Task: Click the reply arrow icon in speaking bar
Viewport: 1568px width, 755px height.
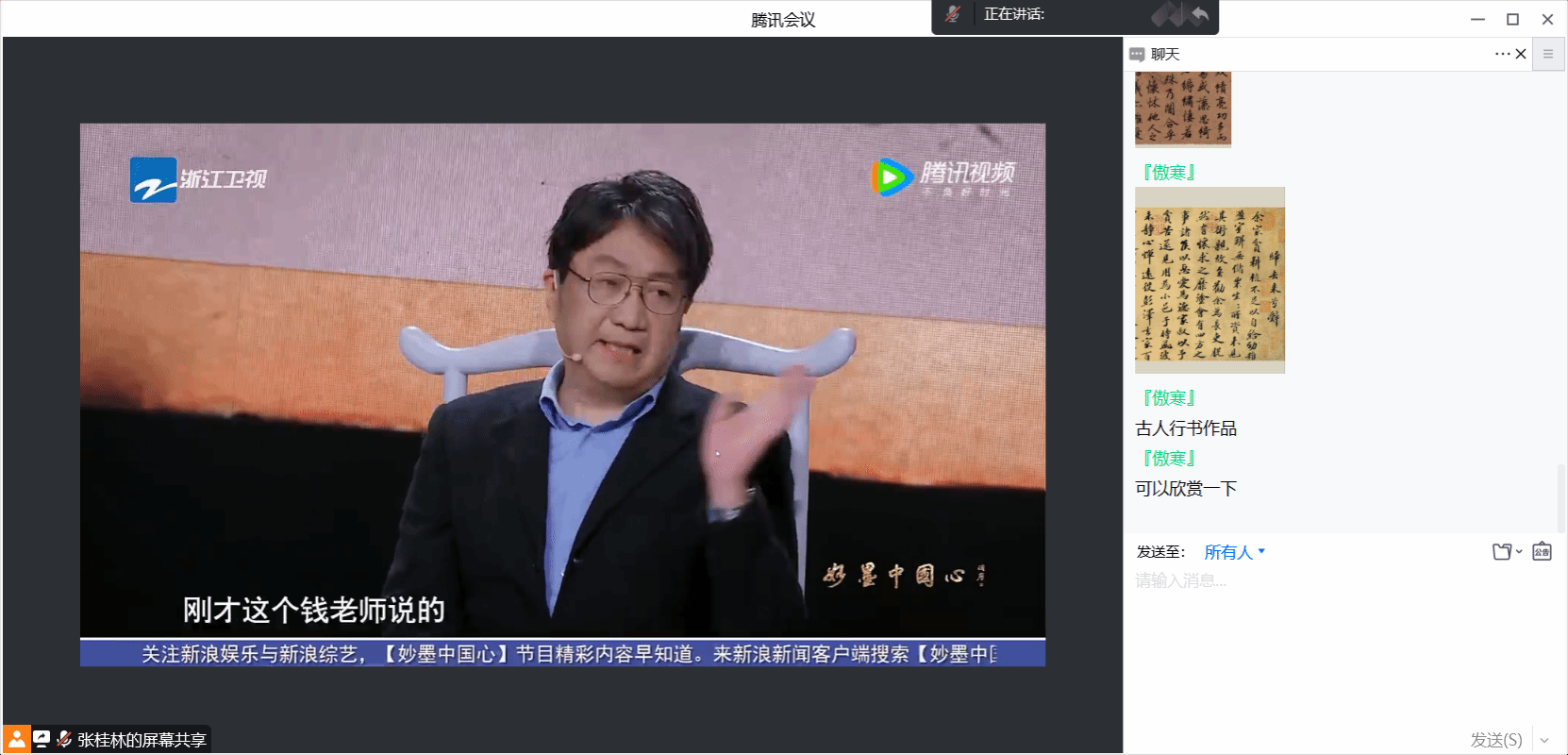Action: [1199, 14]
